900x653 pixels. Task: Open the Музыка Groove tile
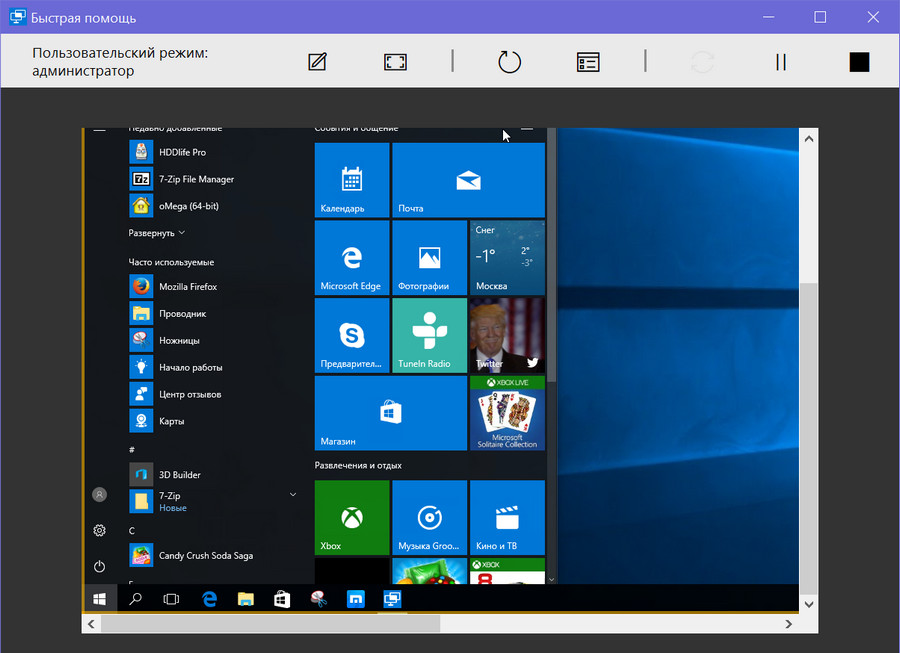(x=429, y=518)
